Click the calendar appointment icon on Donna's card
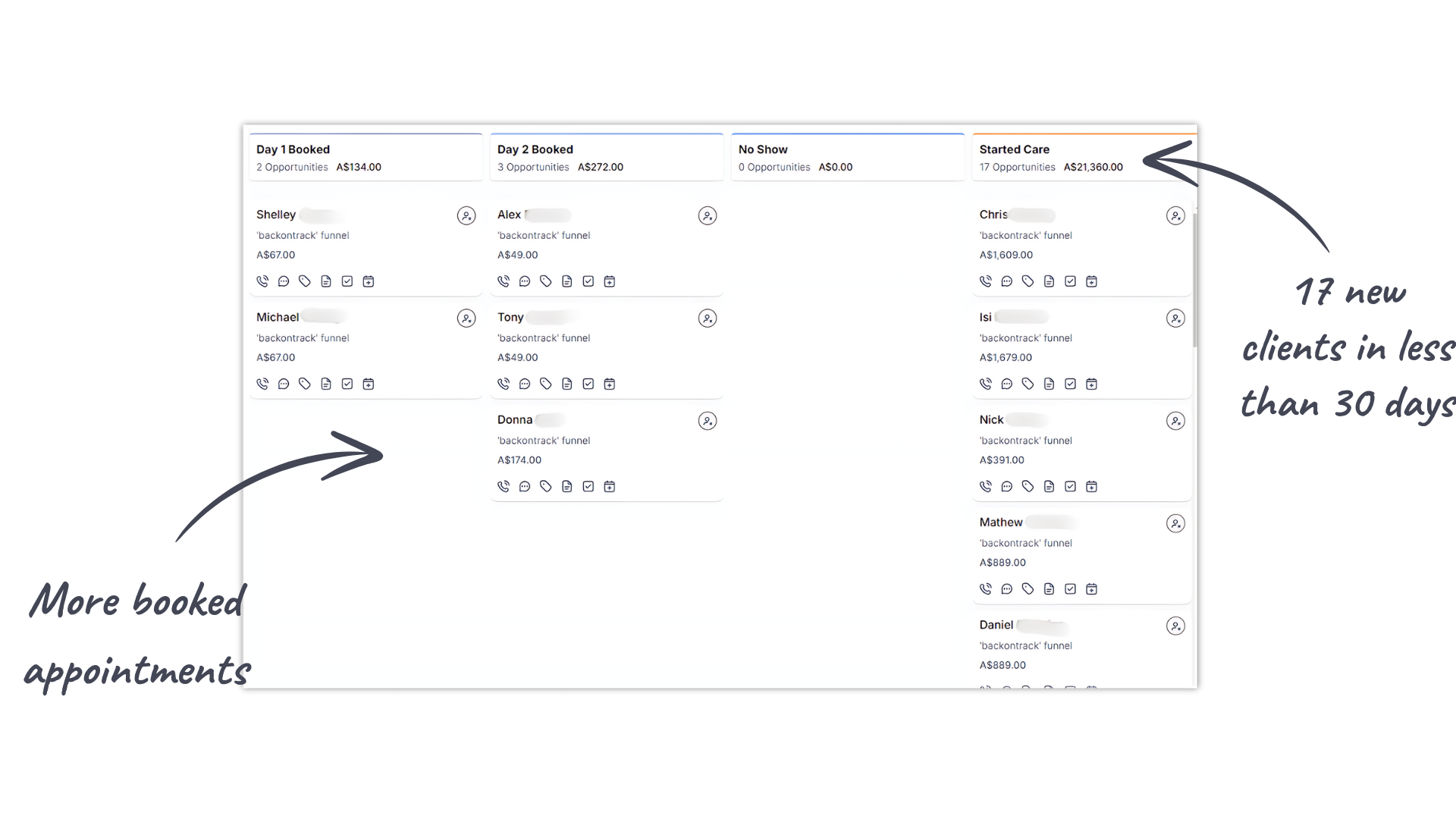This screenshot has height=819, width=1456. (x=610, y=486)
